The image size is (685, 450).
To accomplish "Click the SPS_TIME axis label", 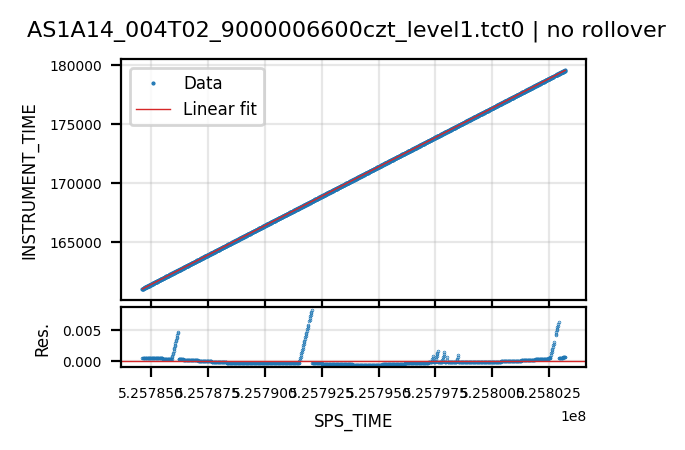I will (x=353, y=421).
